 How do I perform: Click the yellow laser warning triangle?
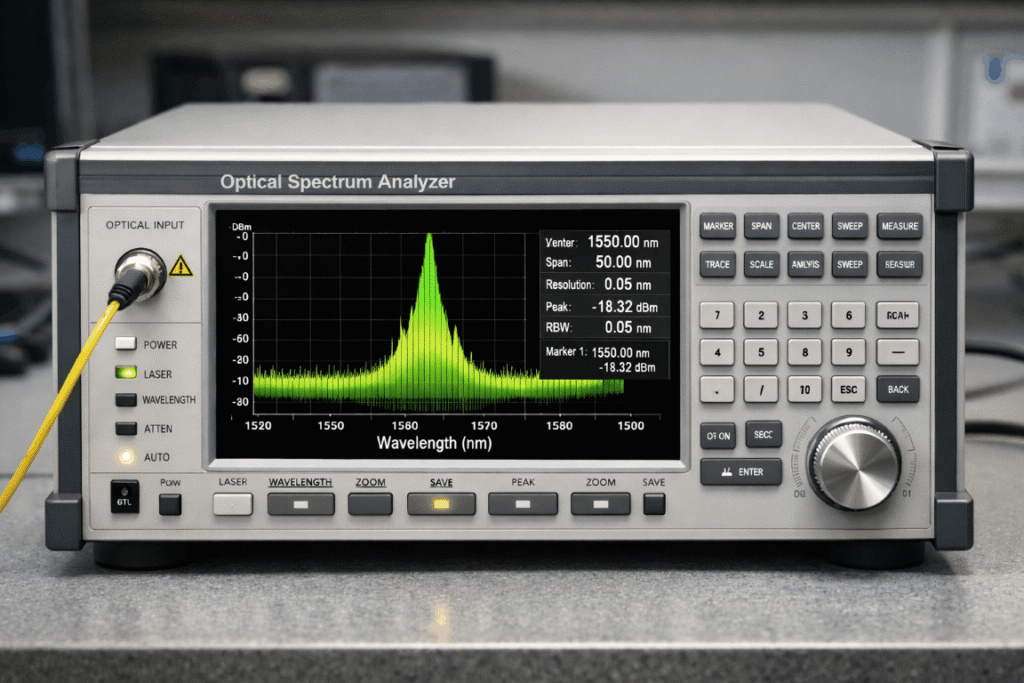(x=181, y=266)
